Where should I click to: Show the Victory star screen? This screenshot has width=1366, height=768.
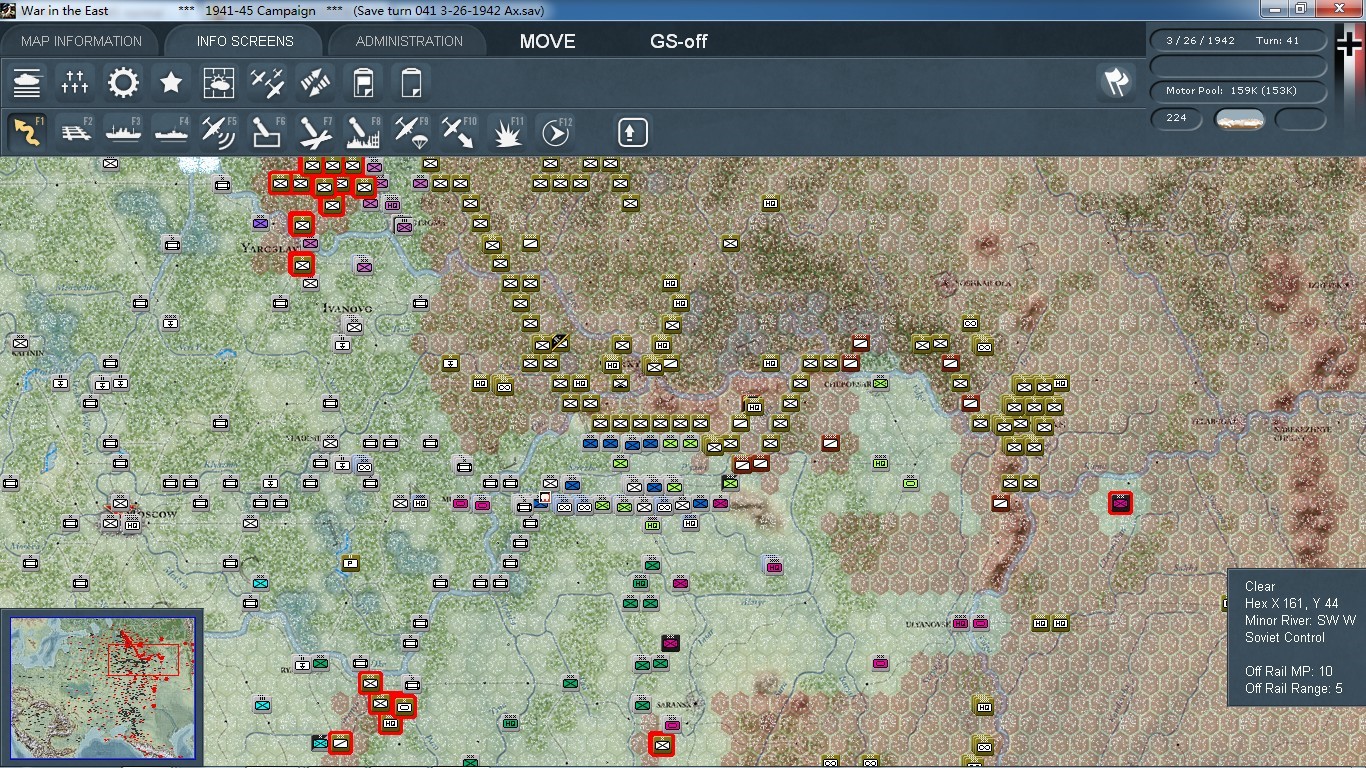click(171, 82)
